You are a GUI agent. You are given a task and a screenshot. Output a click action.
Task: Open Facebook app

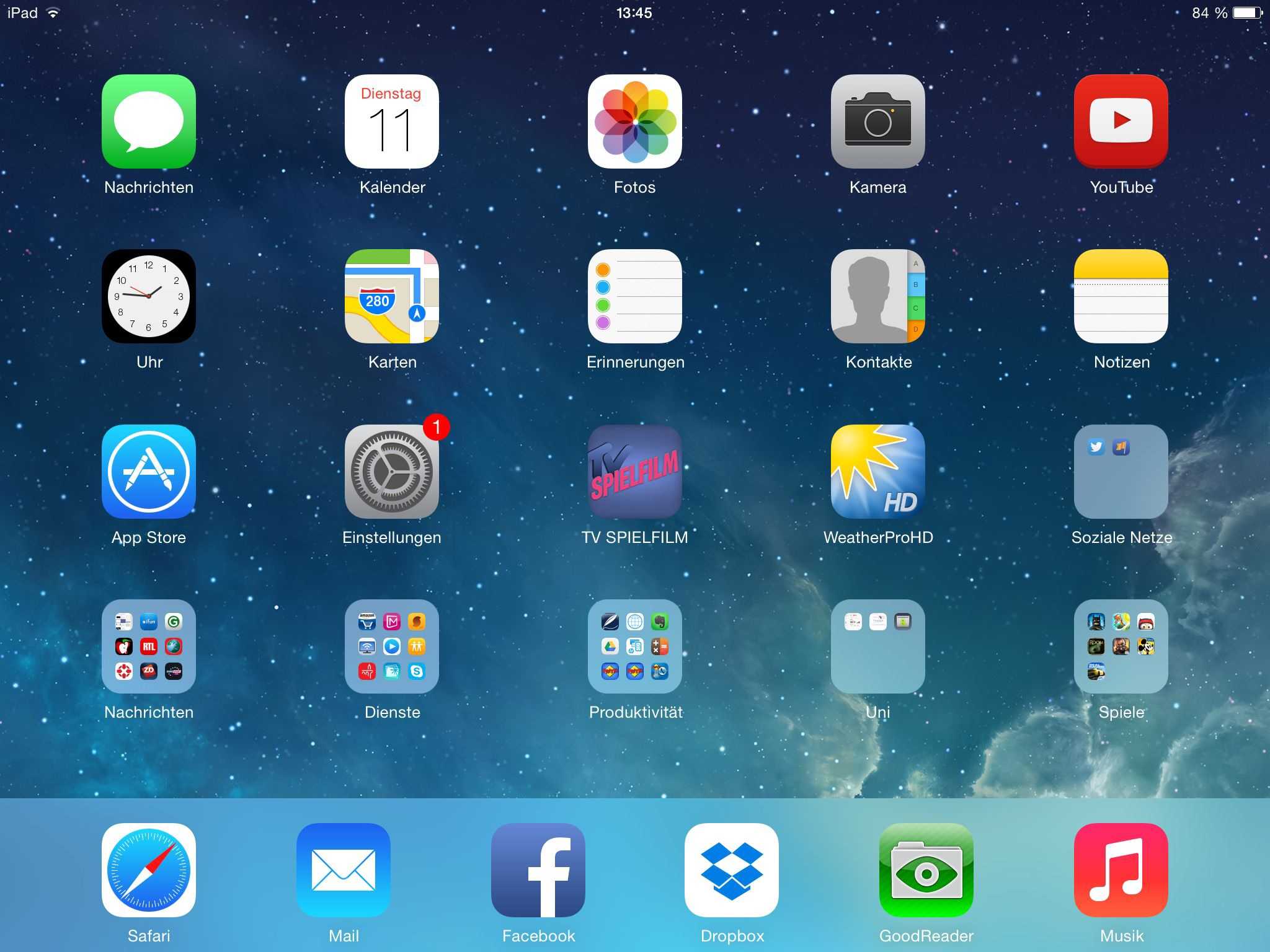(537, 879)
